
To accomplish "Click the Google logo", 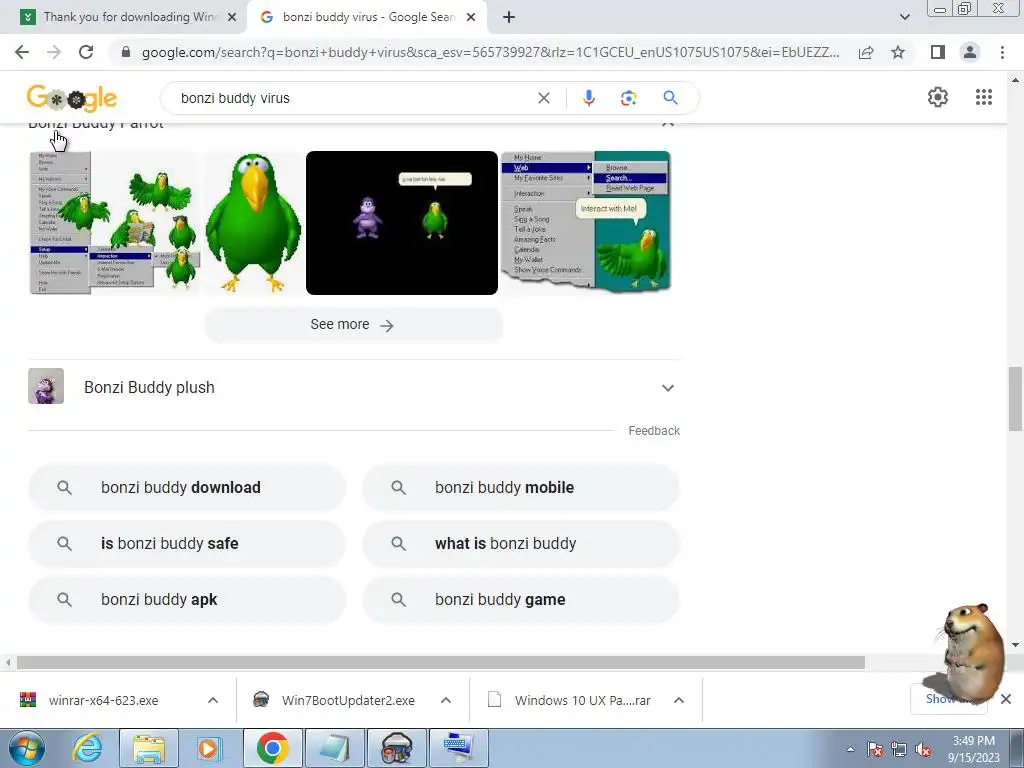I will pyautogui.click(x=72, y=98).
